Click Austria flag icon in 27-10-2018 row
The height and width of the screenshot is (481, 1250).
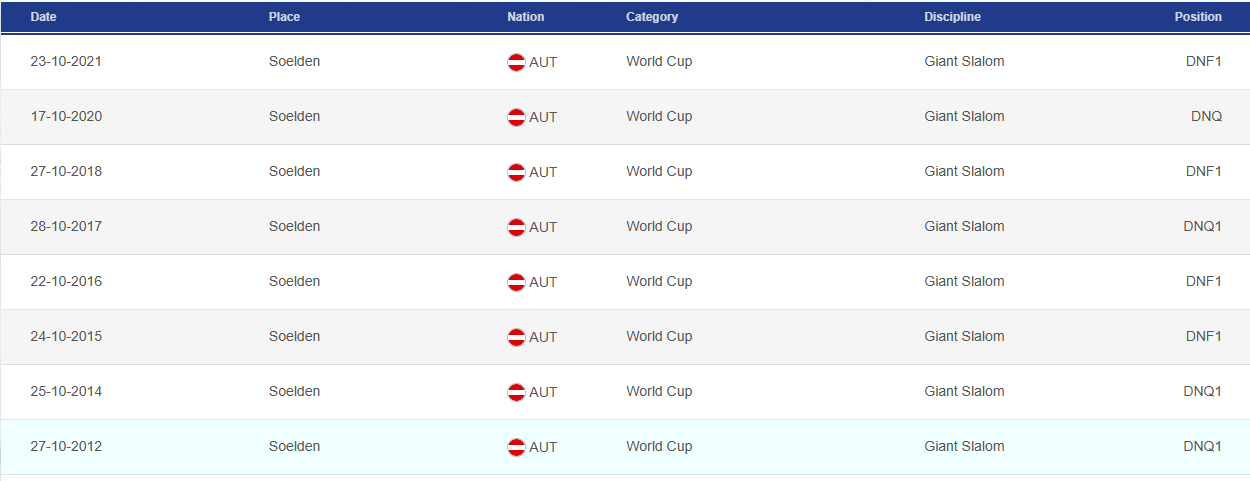(517, 172)
